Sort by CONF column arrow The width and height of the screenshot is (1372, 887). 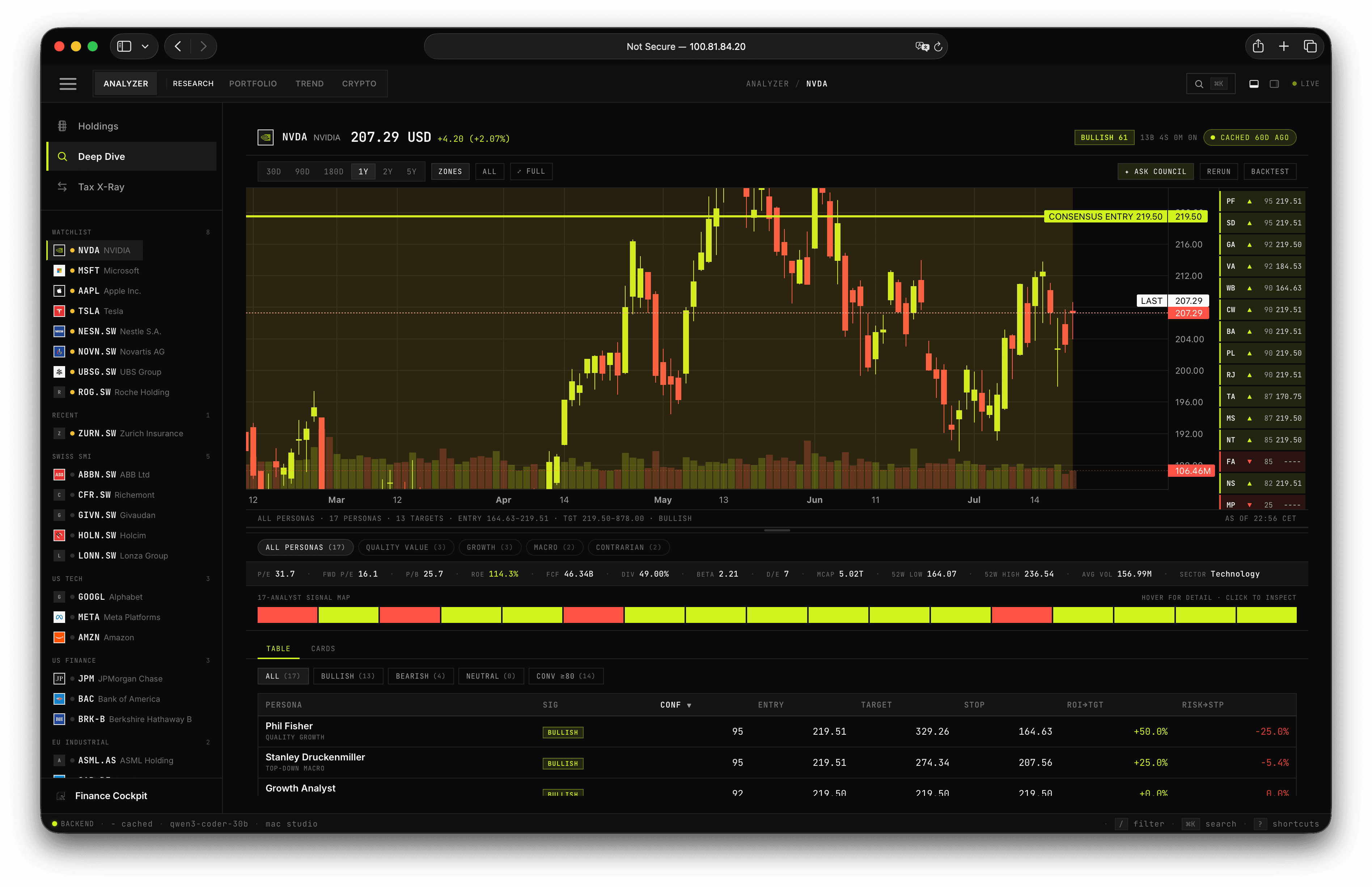point(689,705)
